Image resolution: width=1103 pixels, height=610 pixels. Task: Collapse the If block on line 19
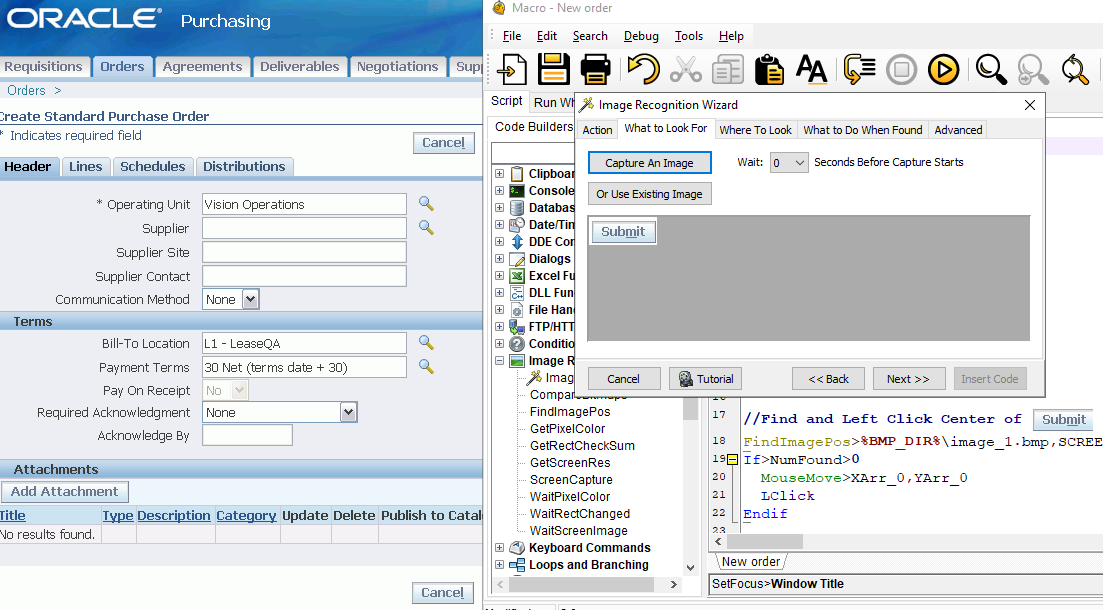point(732,459)
